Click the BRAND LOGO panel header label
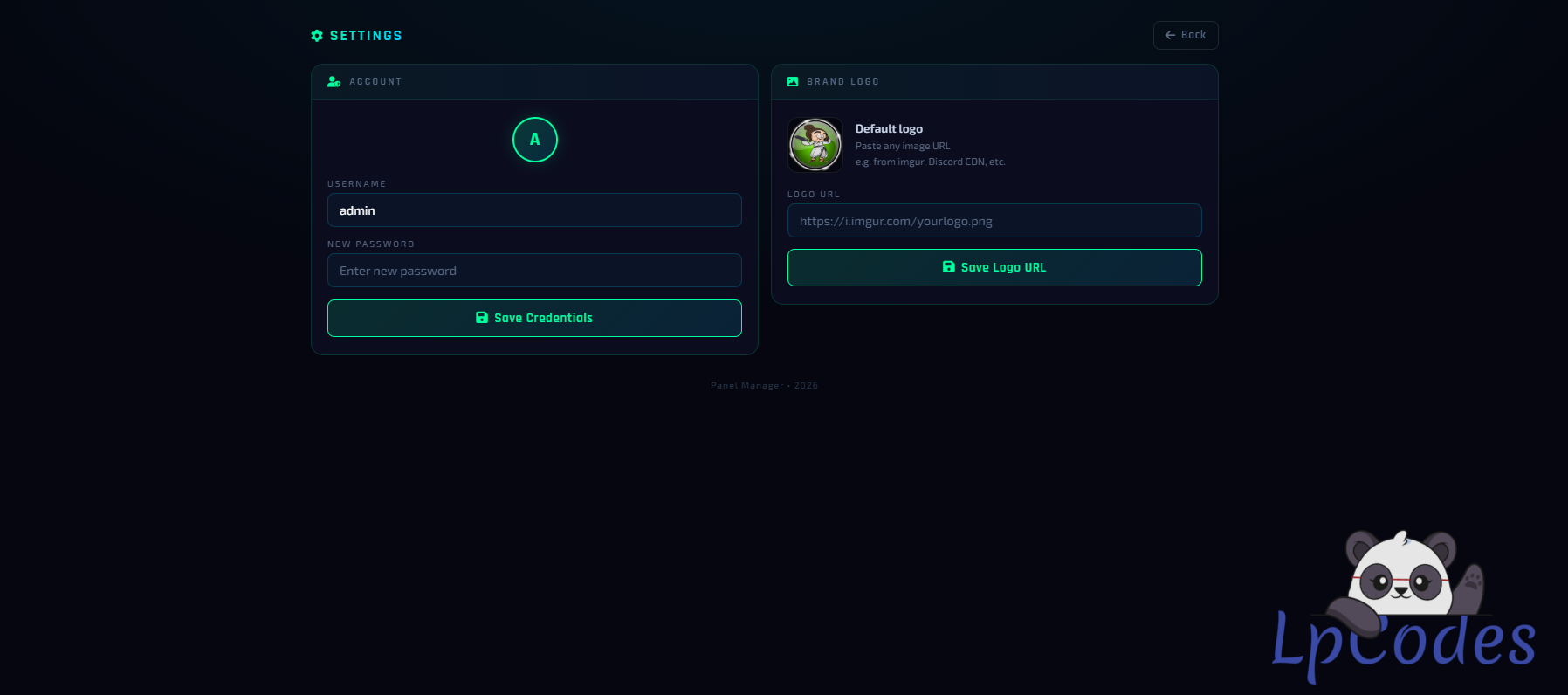 [x=842, y=81]
